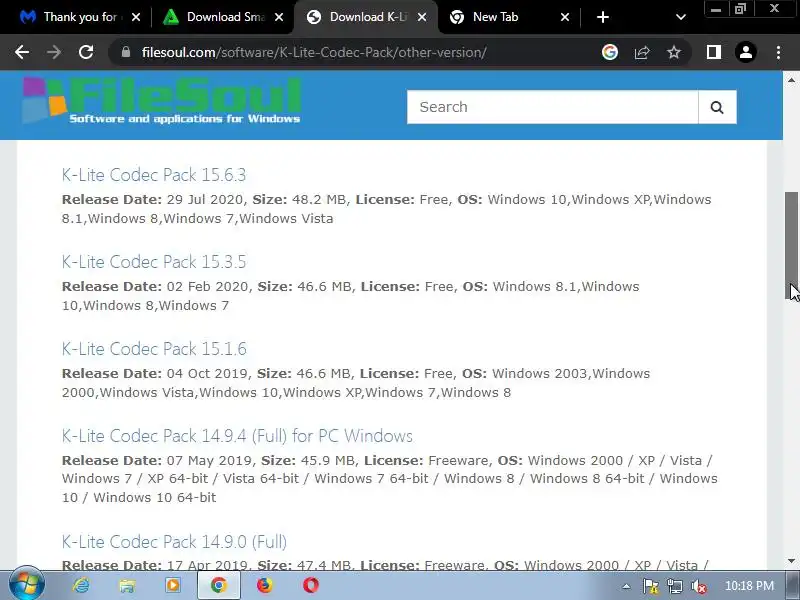Bookmark this page with the star icon
This screenshot has width=800, height=600.
(x=674, y=52)
